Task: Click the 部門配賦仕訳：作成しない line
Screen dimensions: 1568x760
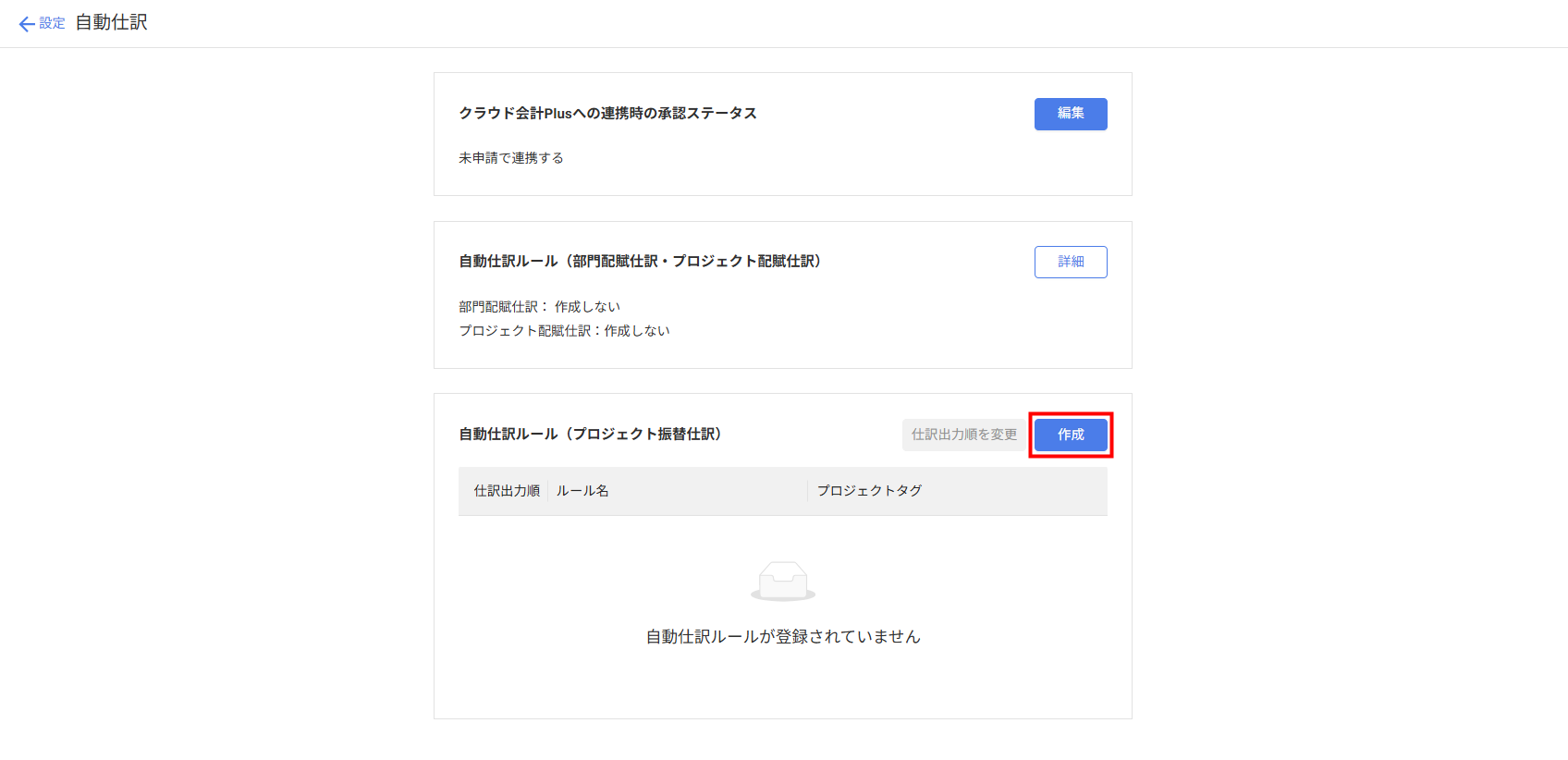Action: pyautogui.click(x=539, y=307)
